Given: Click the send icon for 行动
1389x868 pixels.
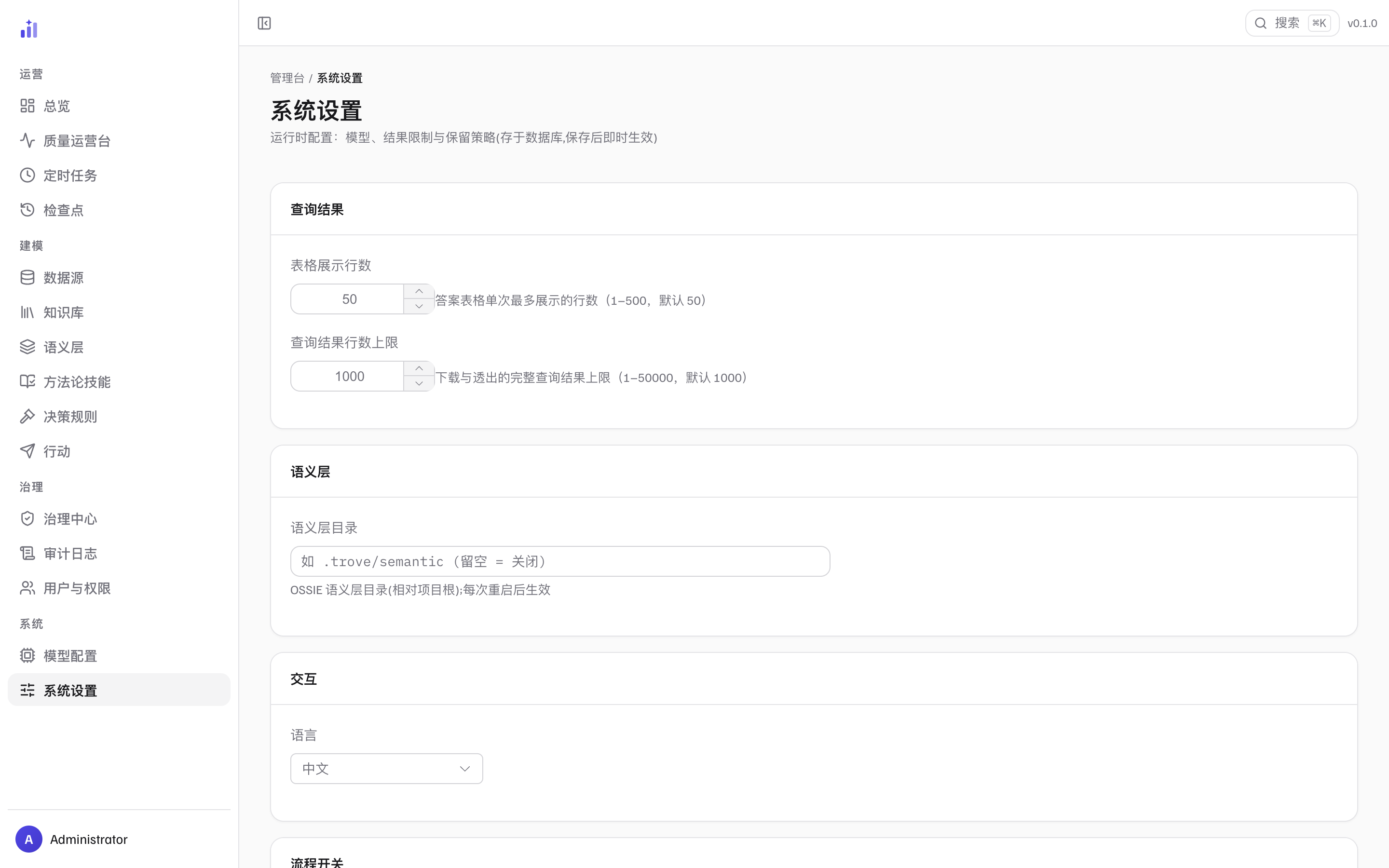Looking at the screenshot, I should 27,451.
